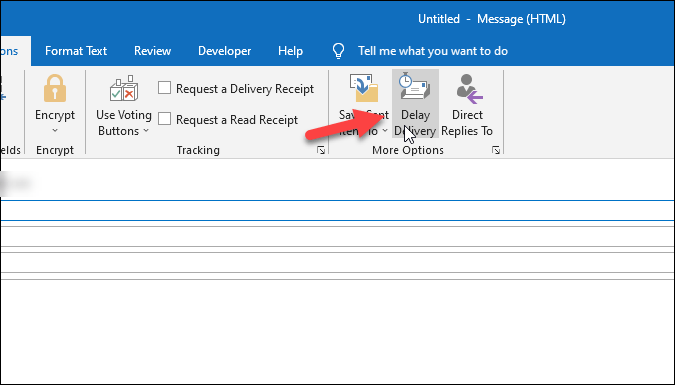The height and width of the screenshot is (385, 675).
Task: Expand the Voting Buttons dropdown chevron
Action: click(x=146, y=130)
